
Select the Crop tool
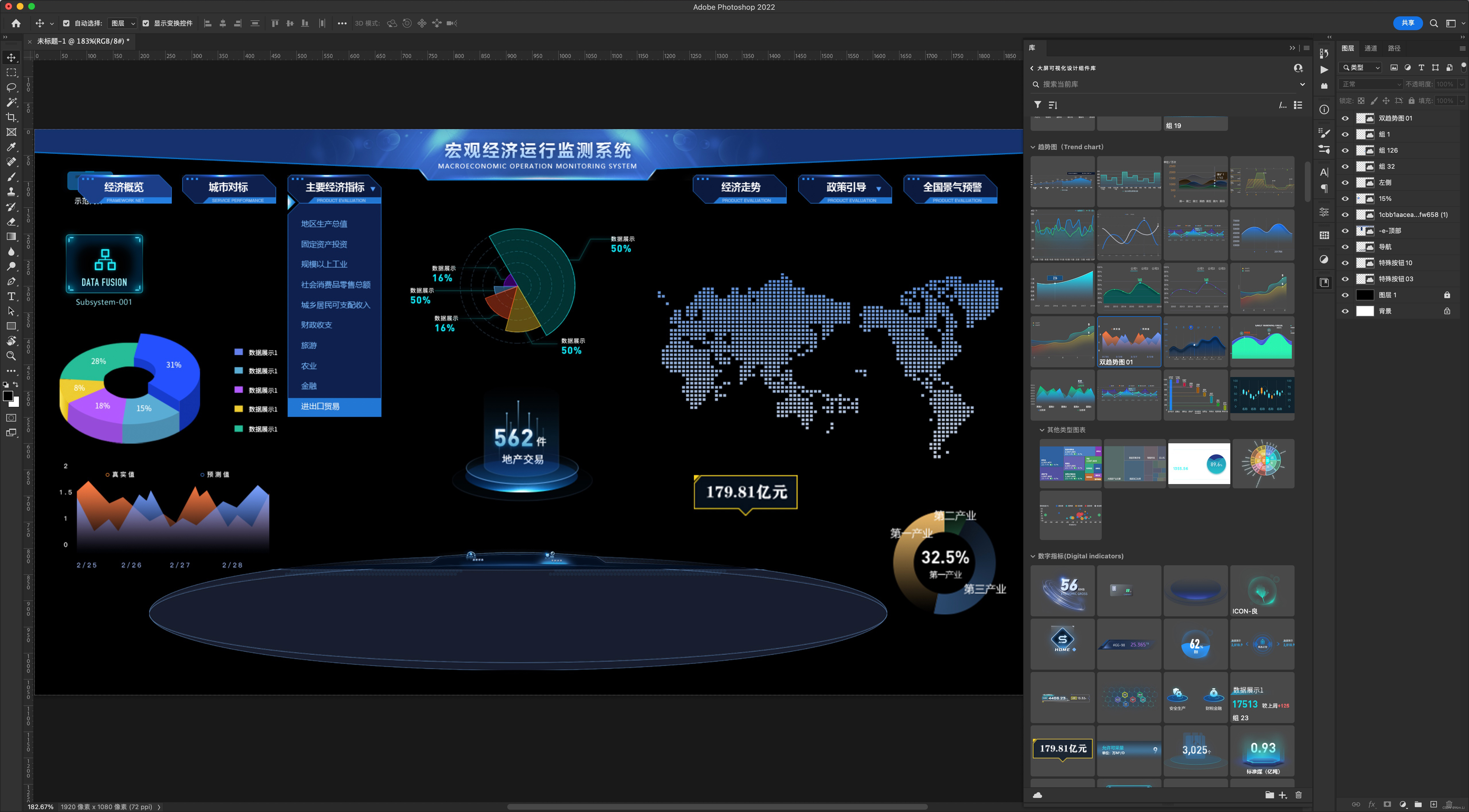point(11,117)
